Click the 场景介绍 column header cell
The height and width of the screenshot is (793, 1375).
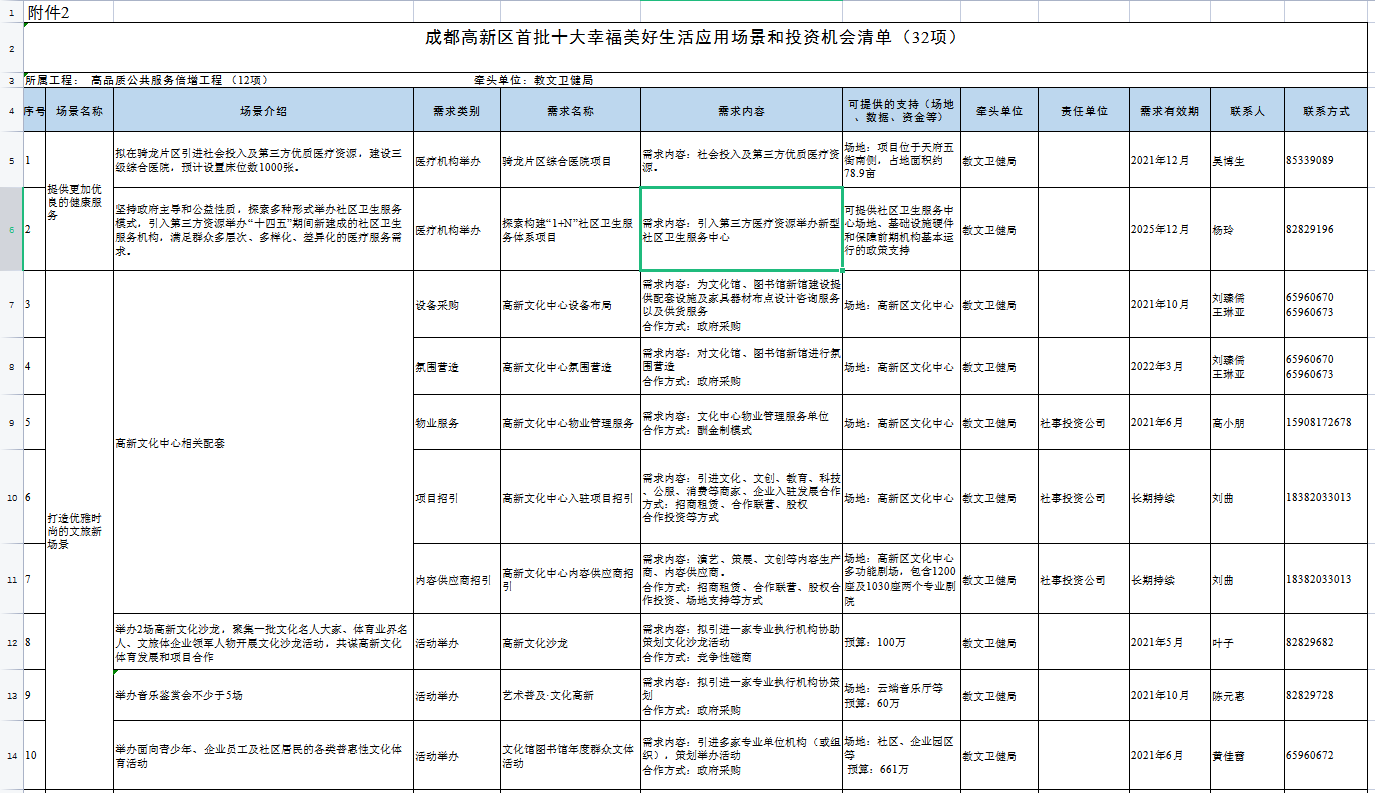click(263, 111)
